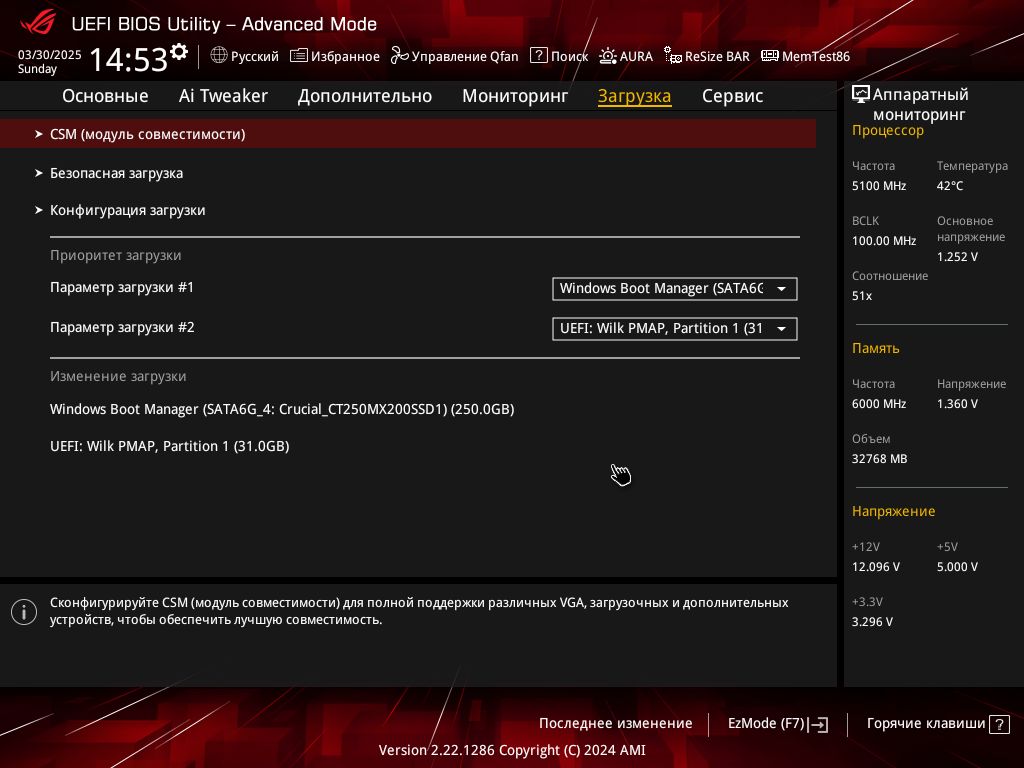Click the gear icon beside the clock

[x=179, y=52]
